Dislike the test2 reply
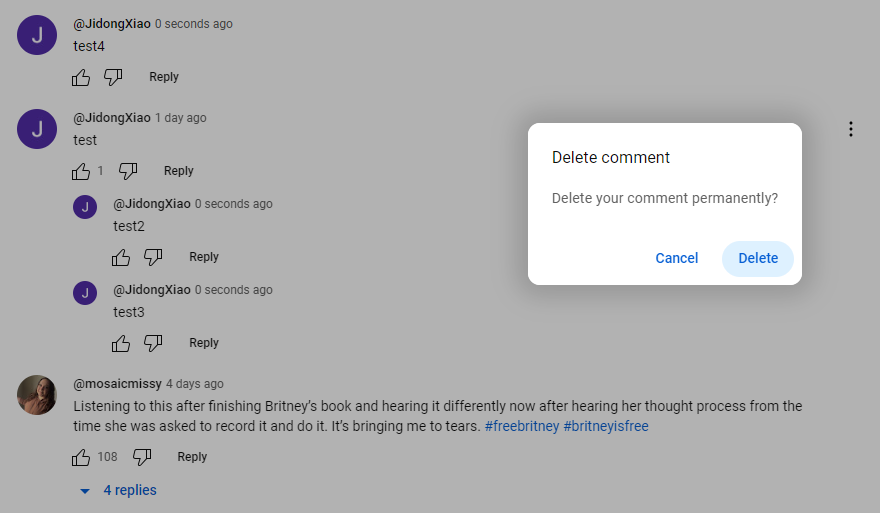 [153, 257]
